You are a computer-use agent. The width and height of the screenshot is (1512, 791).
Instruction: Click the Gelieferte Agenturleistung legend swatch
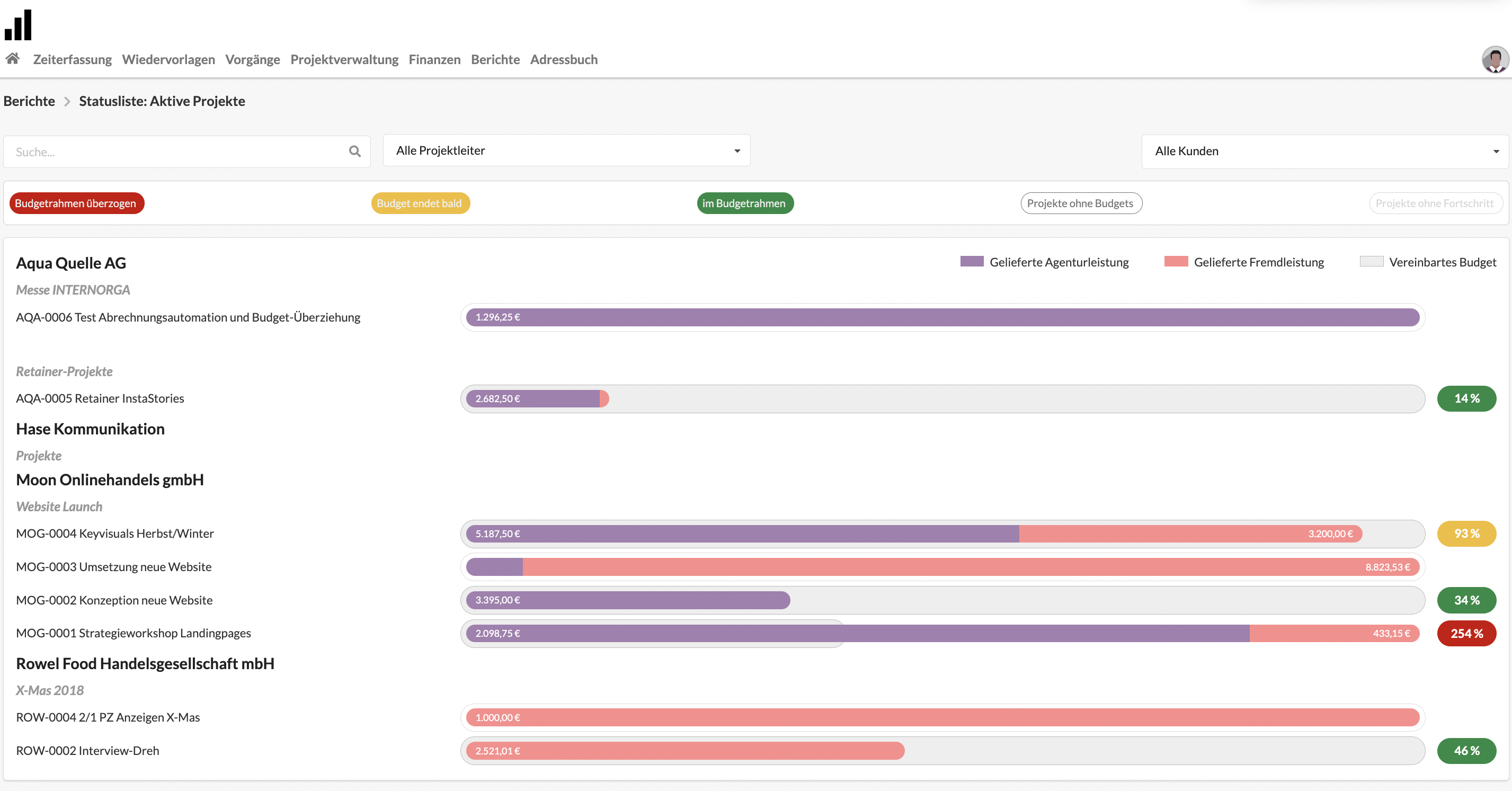[972, 262]
